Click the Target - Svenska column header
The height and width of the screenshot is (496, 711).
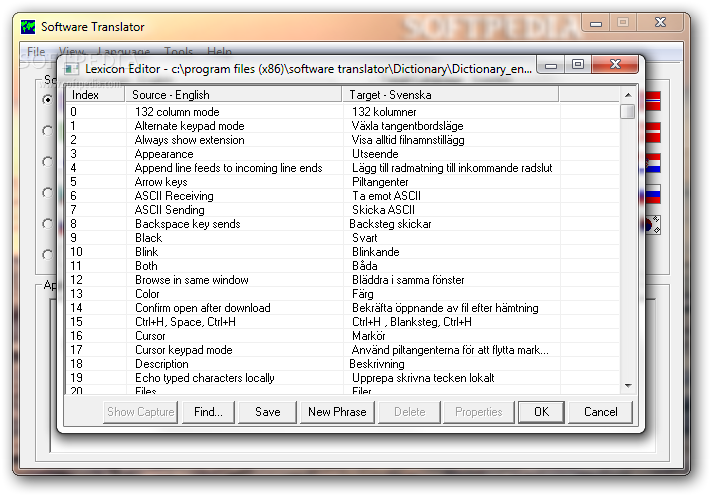450,95
